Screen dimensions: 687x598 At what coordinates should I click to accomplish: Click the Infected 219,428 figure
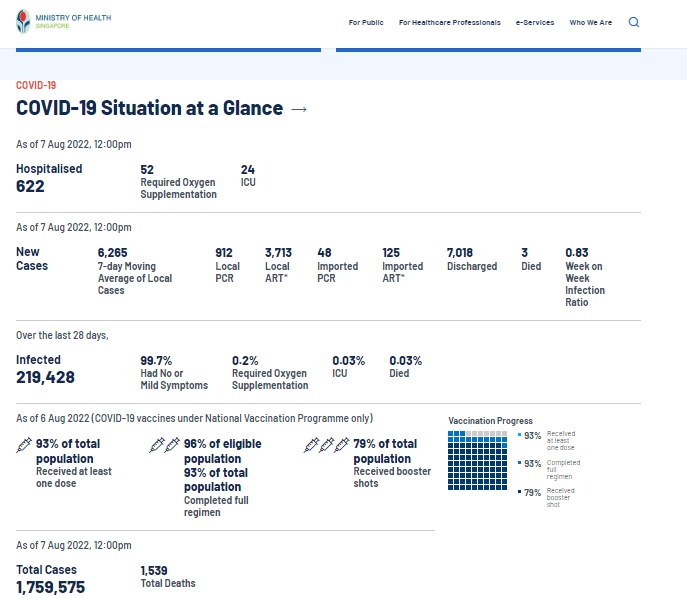point(45,377)
